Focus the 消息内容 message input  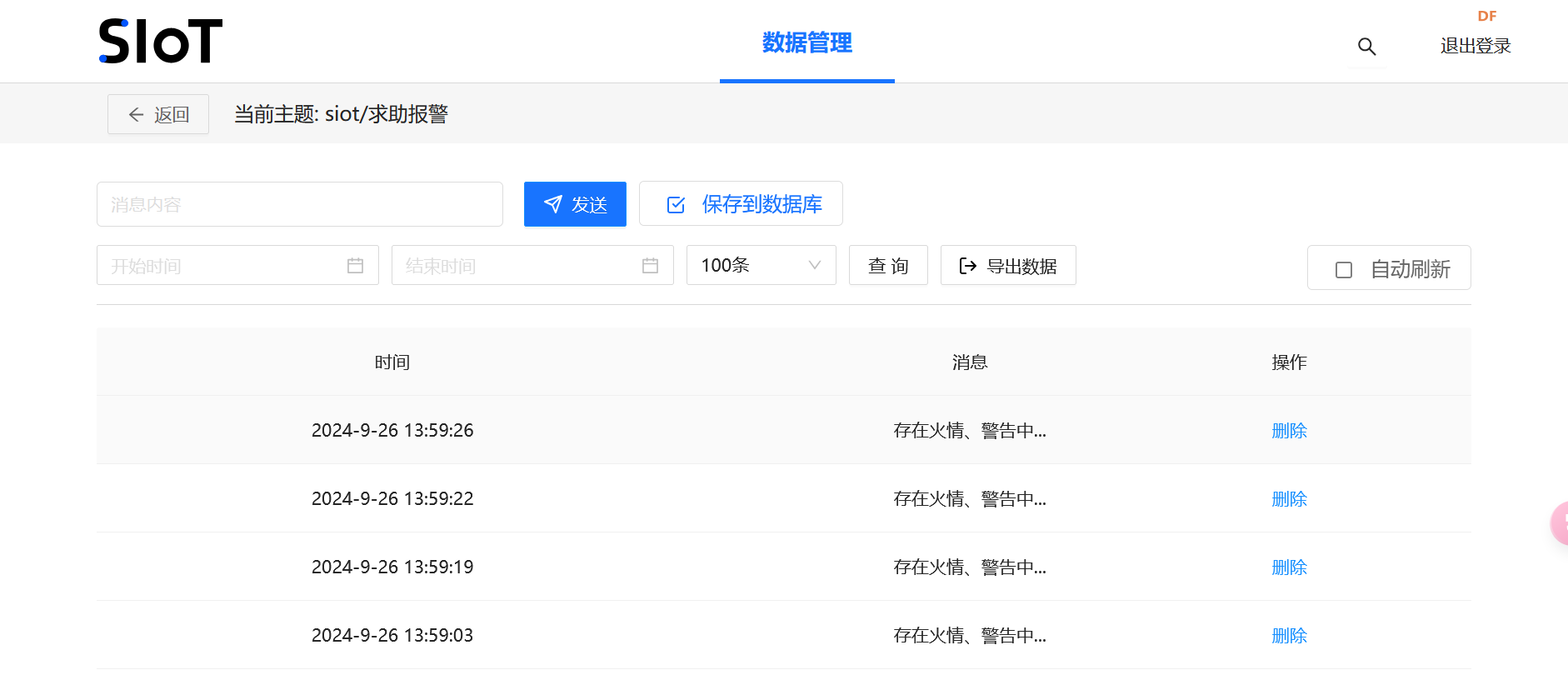(x=300, y=204)
